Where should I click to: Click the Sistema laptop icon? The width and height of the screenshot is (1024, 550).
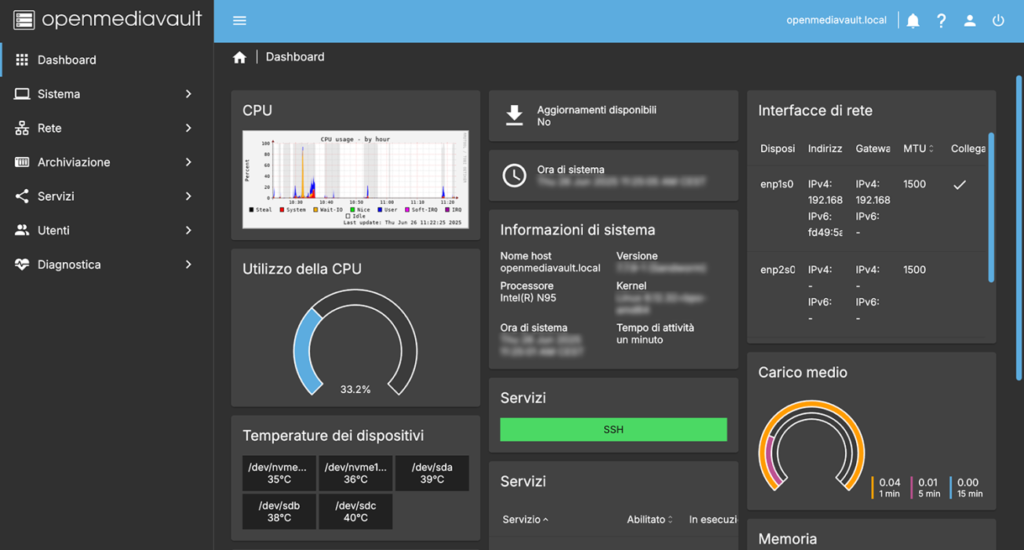click(22, 94)
